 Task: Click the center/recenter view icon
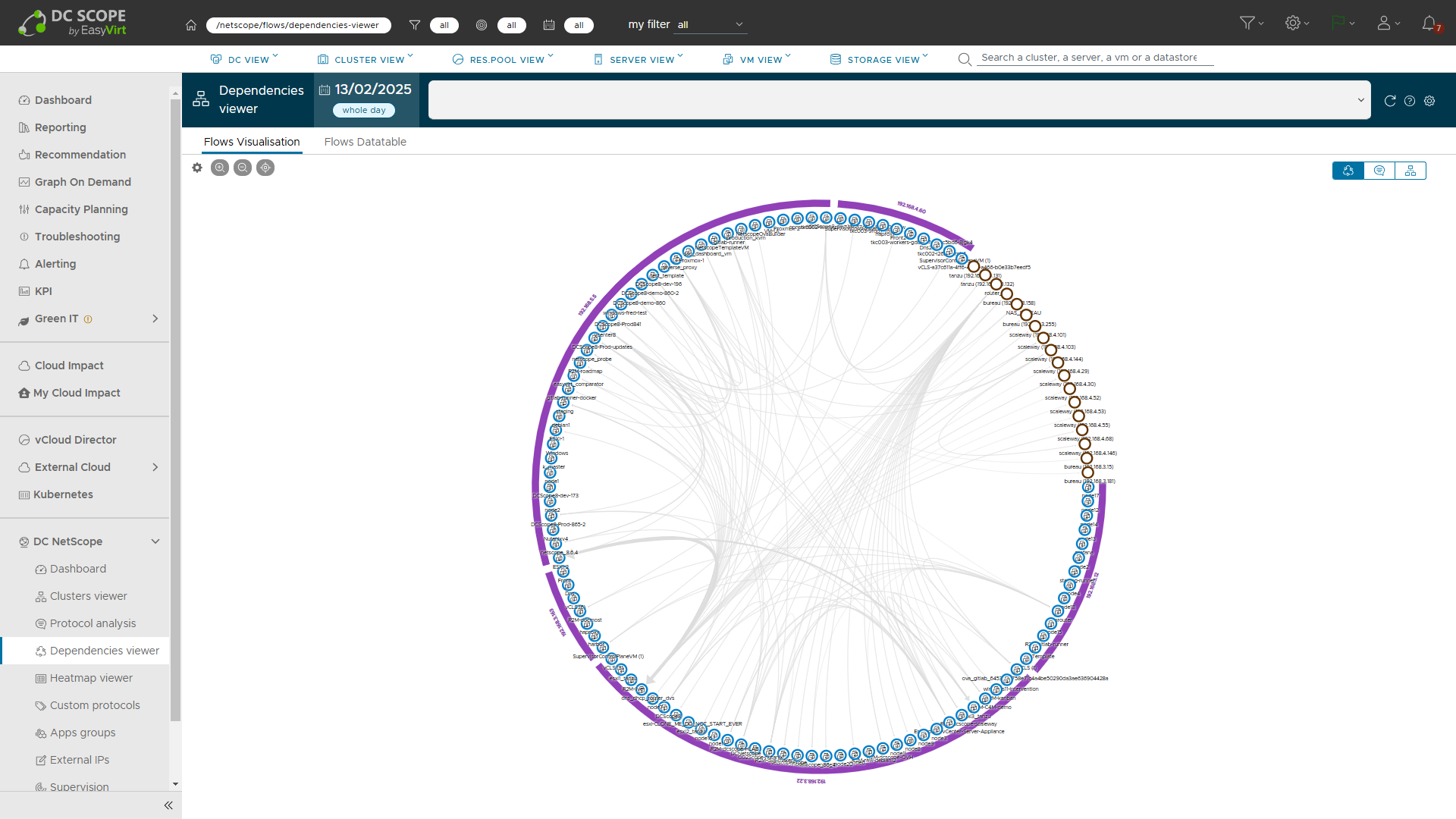click(265, 168)
